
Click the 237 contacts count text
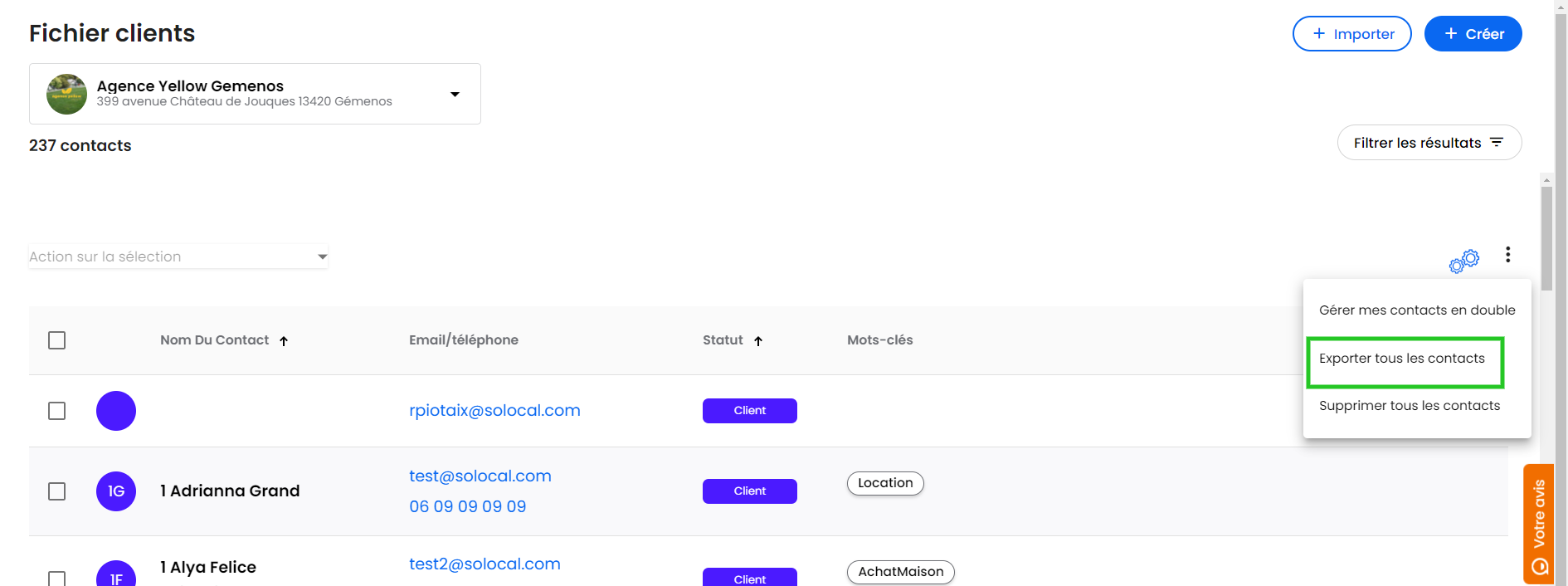point(80,146)
